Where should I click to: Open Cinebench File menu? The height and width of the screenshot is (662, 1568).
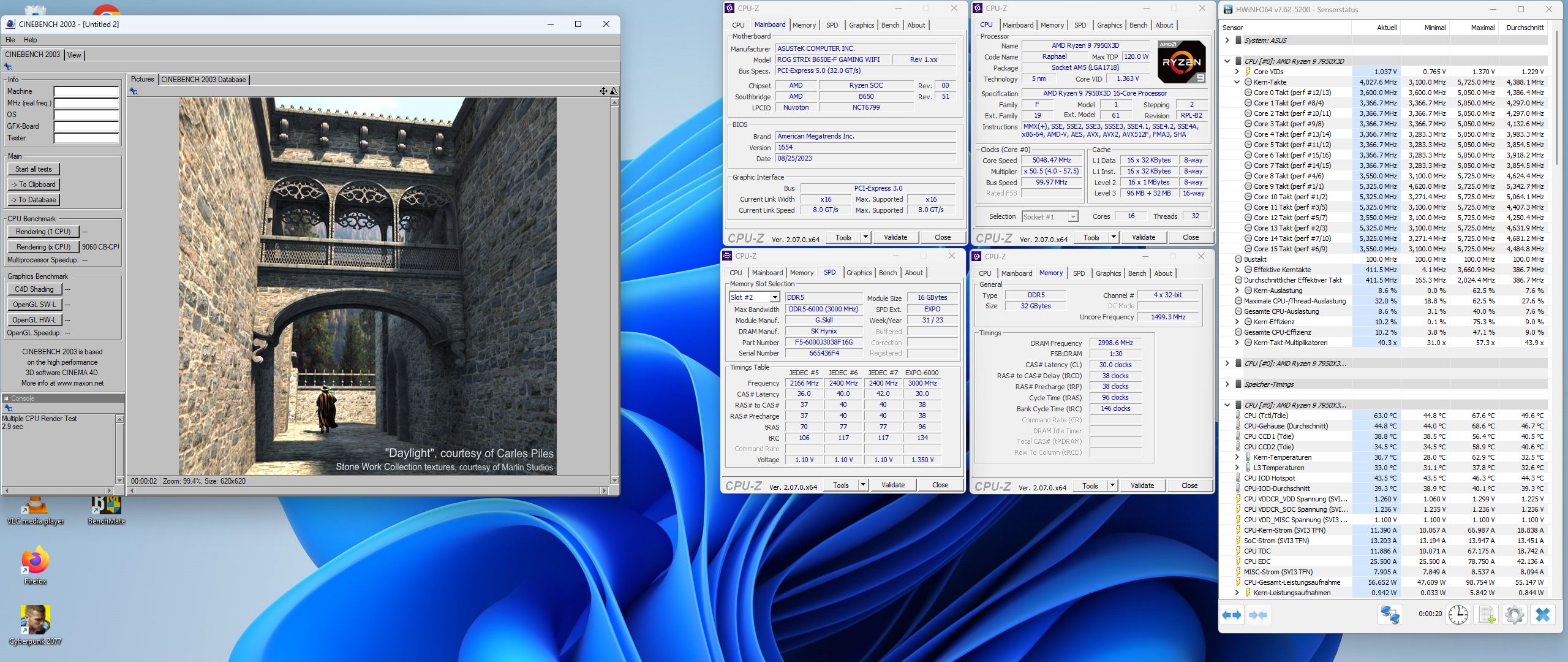[x=10, y=40]
